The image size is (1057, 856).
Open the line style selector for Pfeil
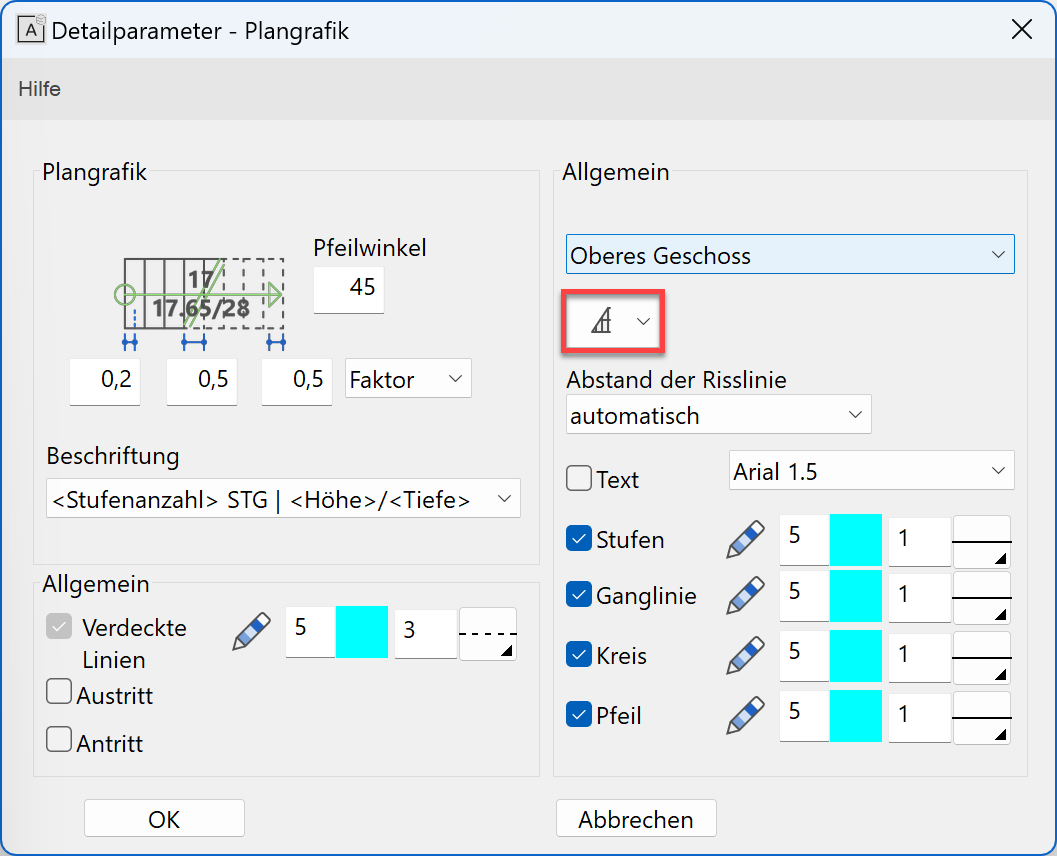982,716
